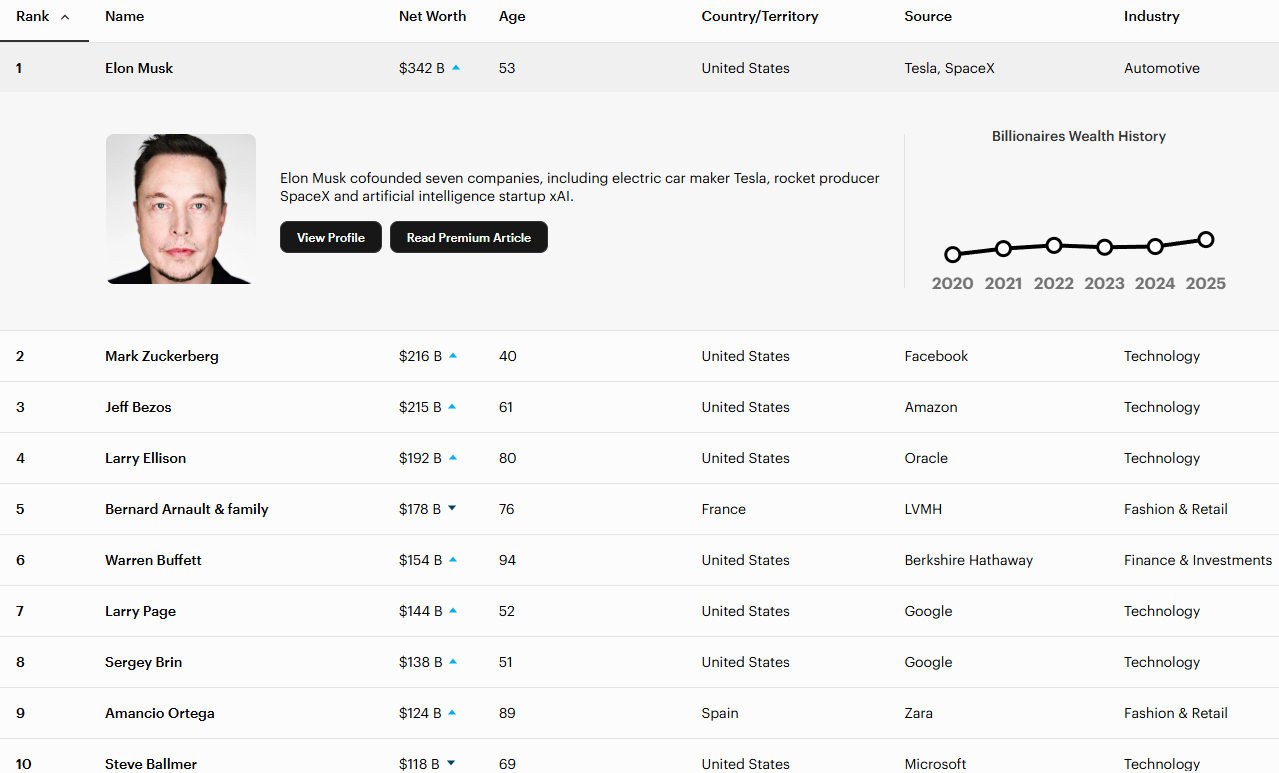Click Elon Musk's portrait photo
Viewport: 1279px width, 773px height.
[181, 209]
